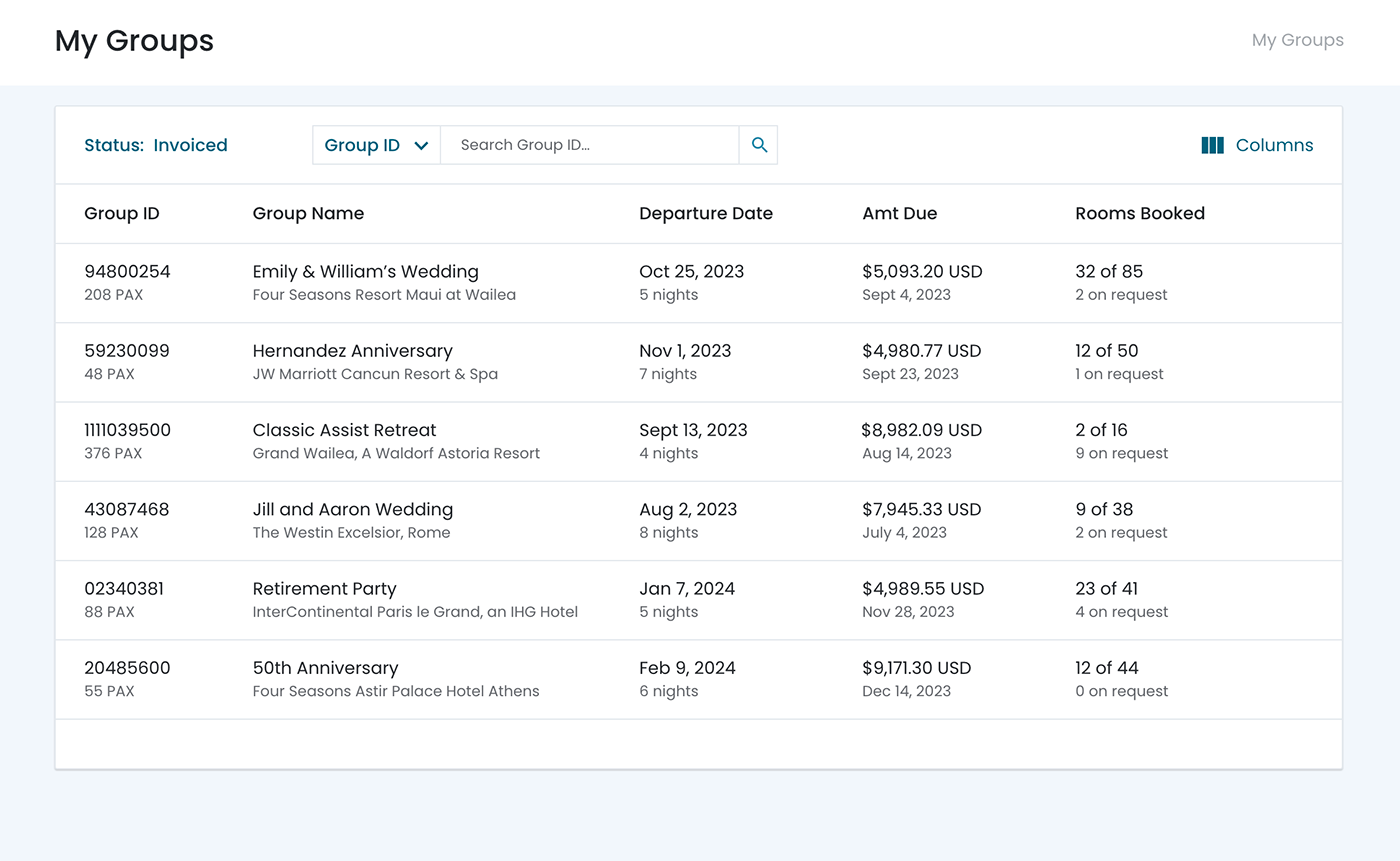Change the Invoiced status filter
This screenshot has height=861, width=1400.
click(x=190, y=145)
